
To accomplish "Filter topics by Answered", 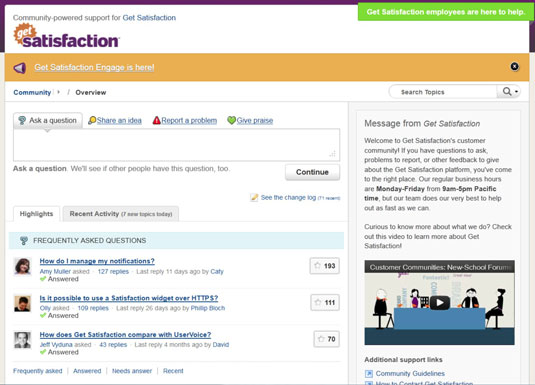I will [x=87, y=371].
